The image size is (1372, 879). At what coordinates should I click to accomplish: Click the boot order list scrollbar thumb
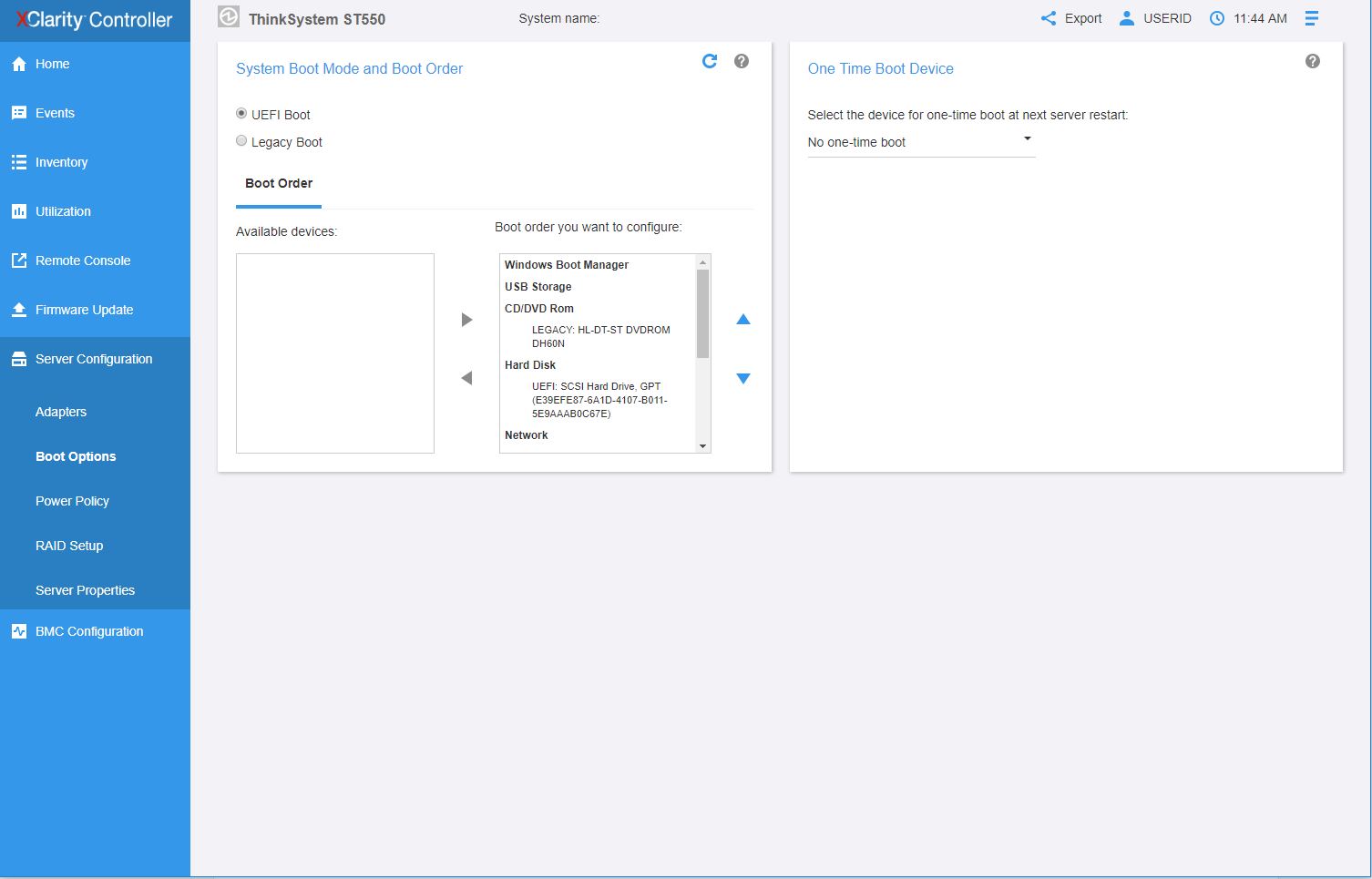[702, 314]
